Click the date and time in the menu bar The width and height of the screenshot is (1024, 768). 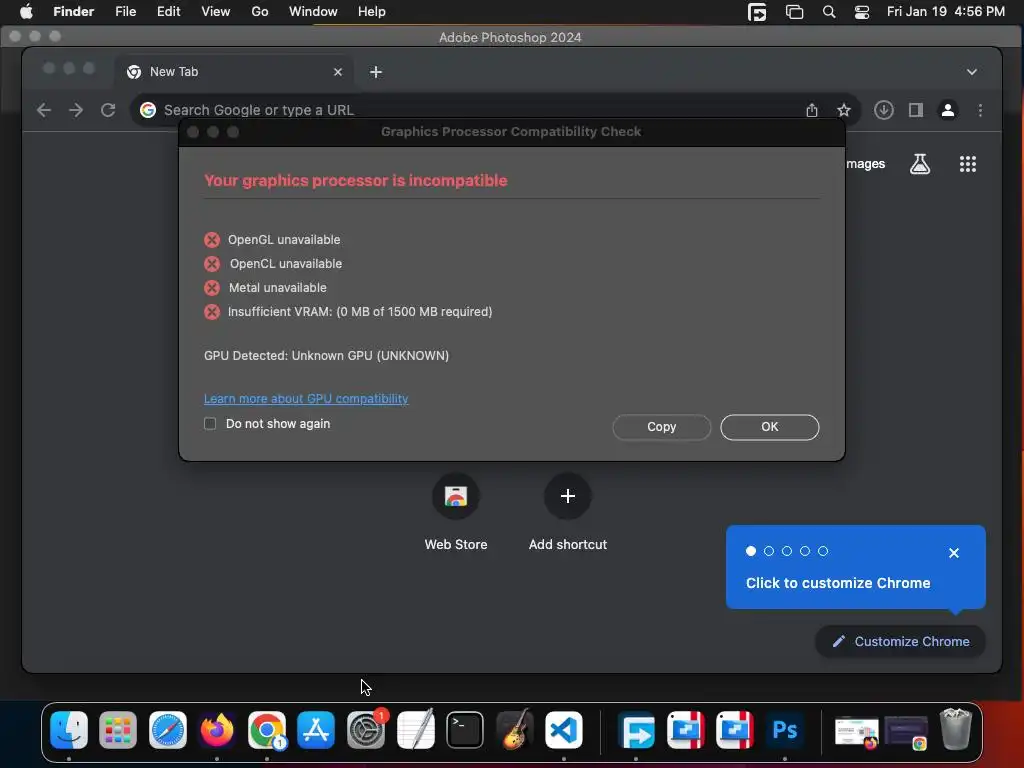pos(946,12)
